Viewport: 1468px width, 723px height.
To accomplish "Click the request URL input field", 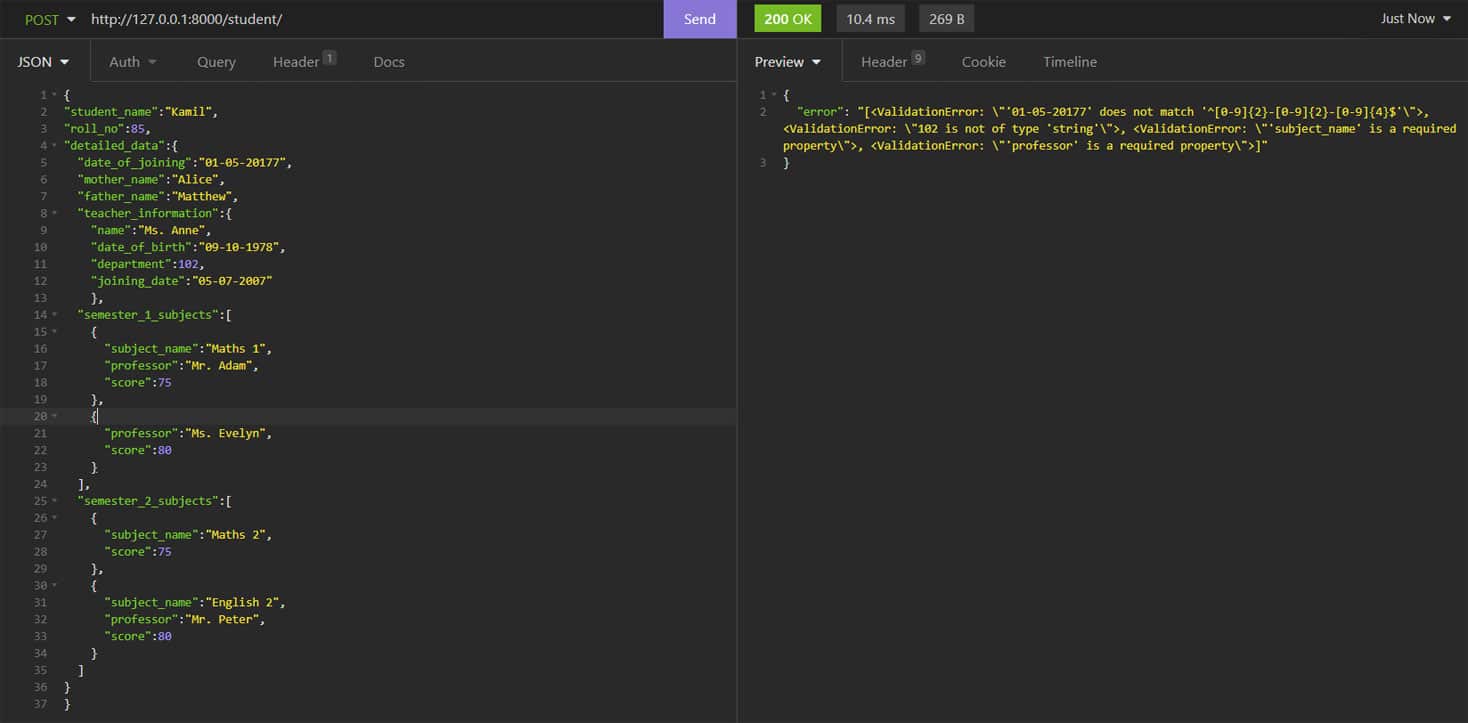I will [x=370, y=19].
